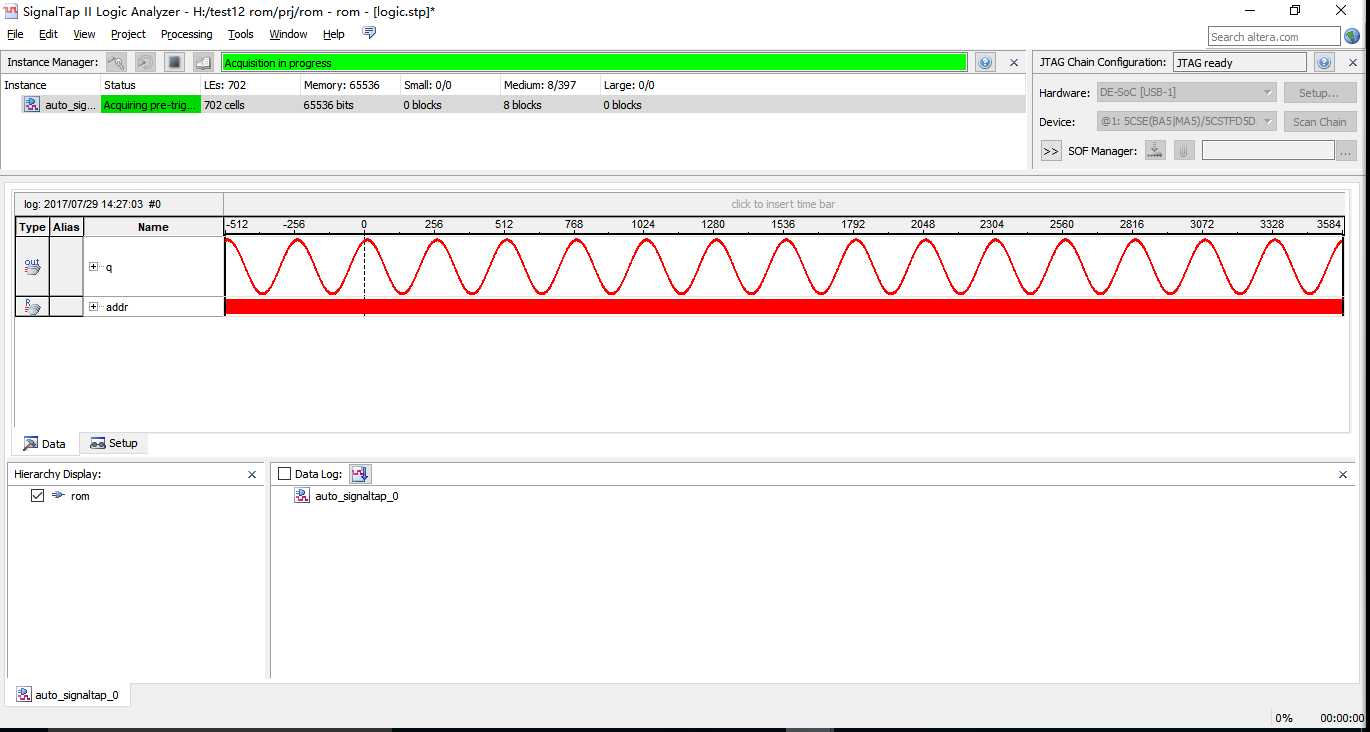The image size is (1370, 732).
Task: Click the rom entity icon in Hierarchy Display
Action: coord(58,495)
